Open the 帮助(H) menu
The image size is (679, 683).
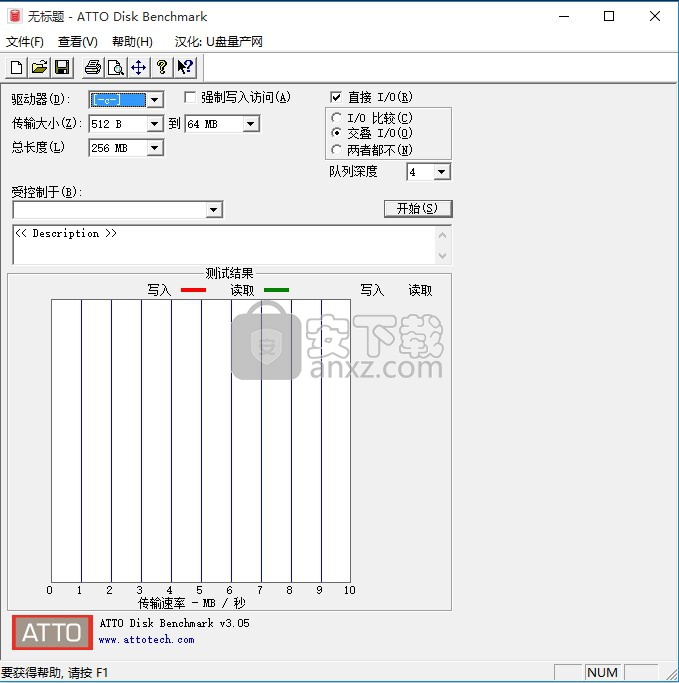(132, 42)
